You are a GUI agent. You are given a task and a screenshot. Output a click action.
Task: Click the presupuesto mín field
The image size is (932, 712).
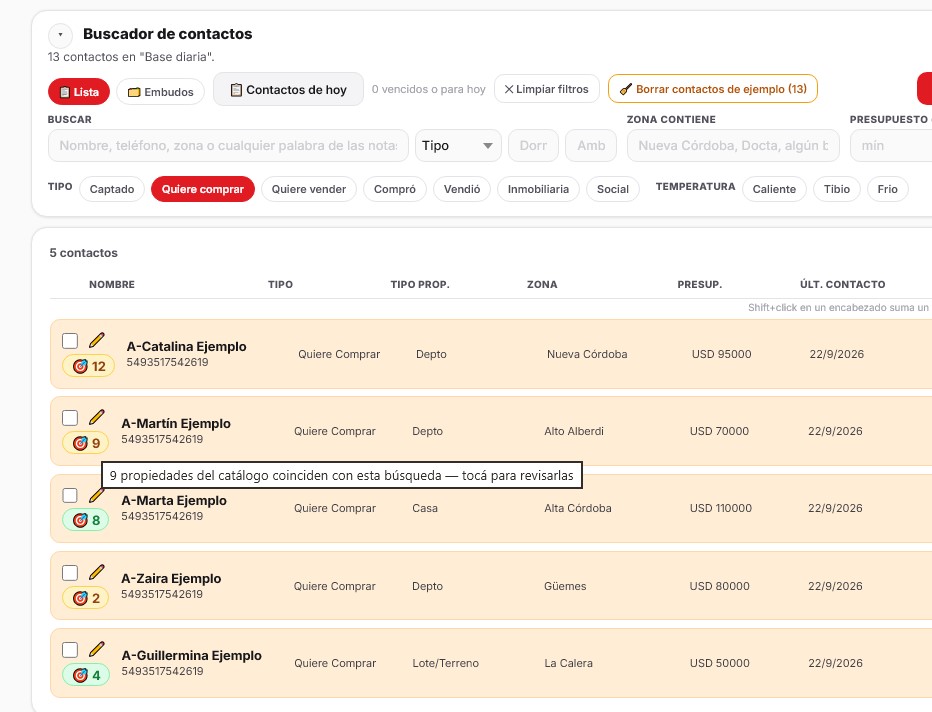(x=891, y=146)
